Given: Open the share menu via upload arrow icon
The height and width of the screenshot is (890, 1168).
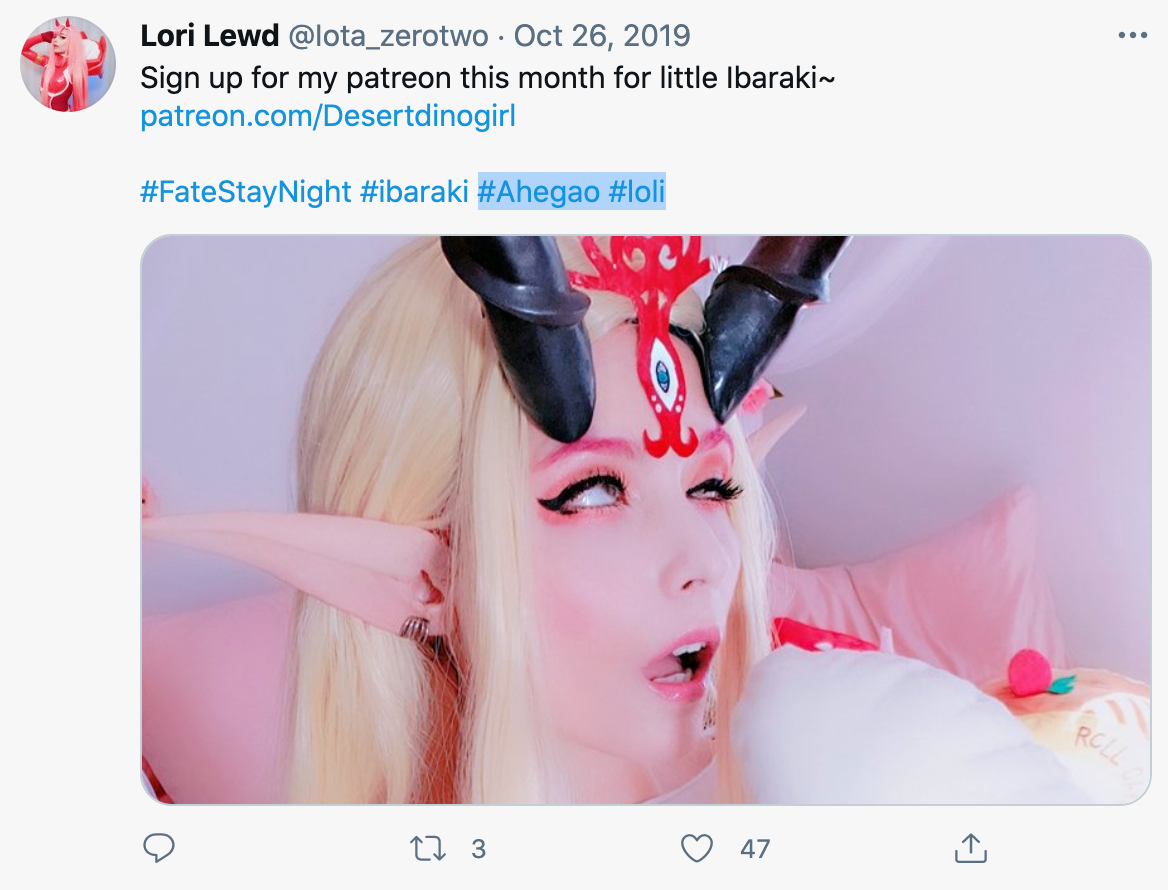Looking at the screenshot, I should (x=970, y=848).
